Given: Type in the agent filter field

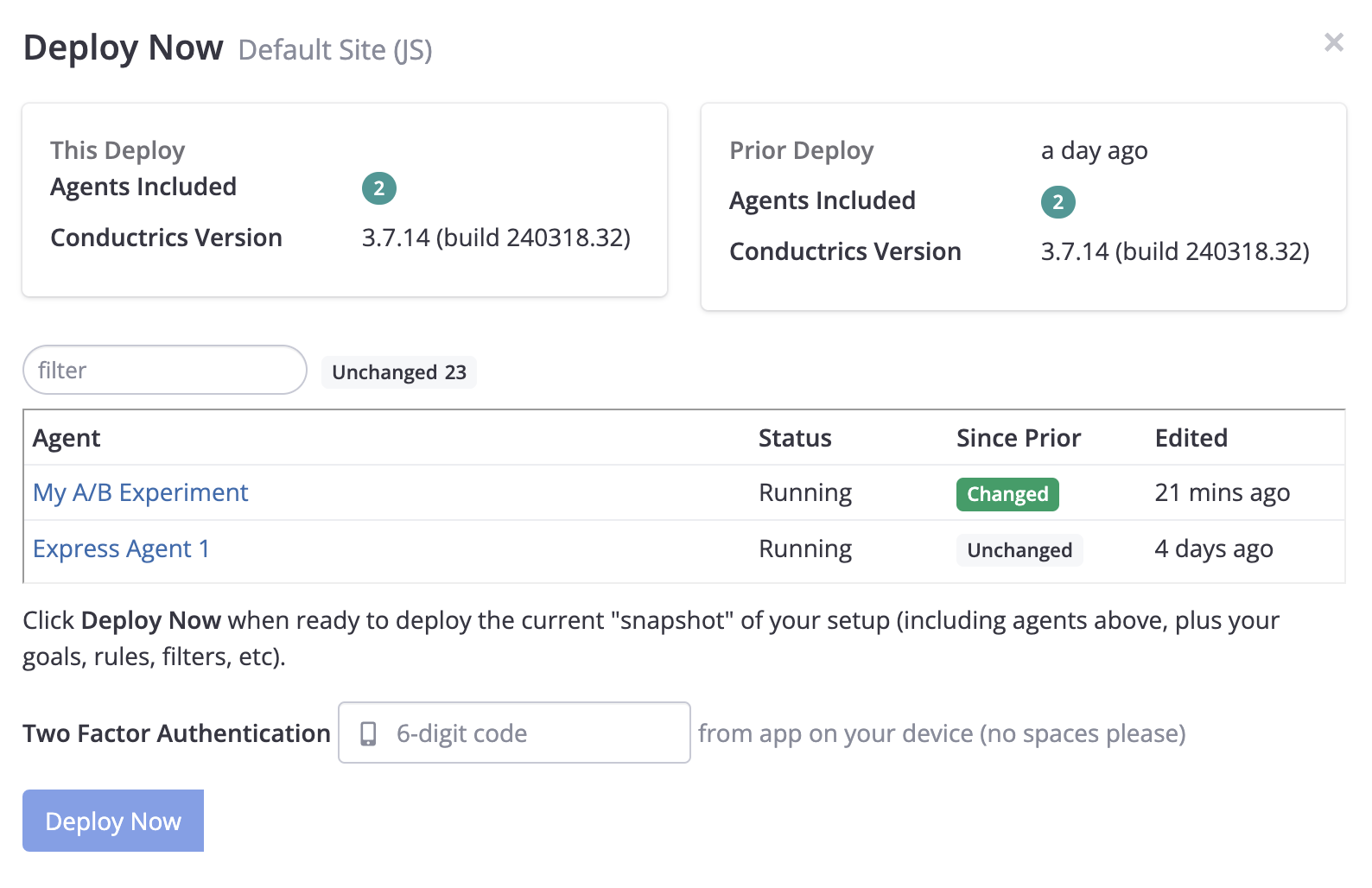Looking at the screenshot, I should [x=164, y=371].
